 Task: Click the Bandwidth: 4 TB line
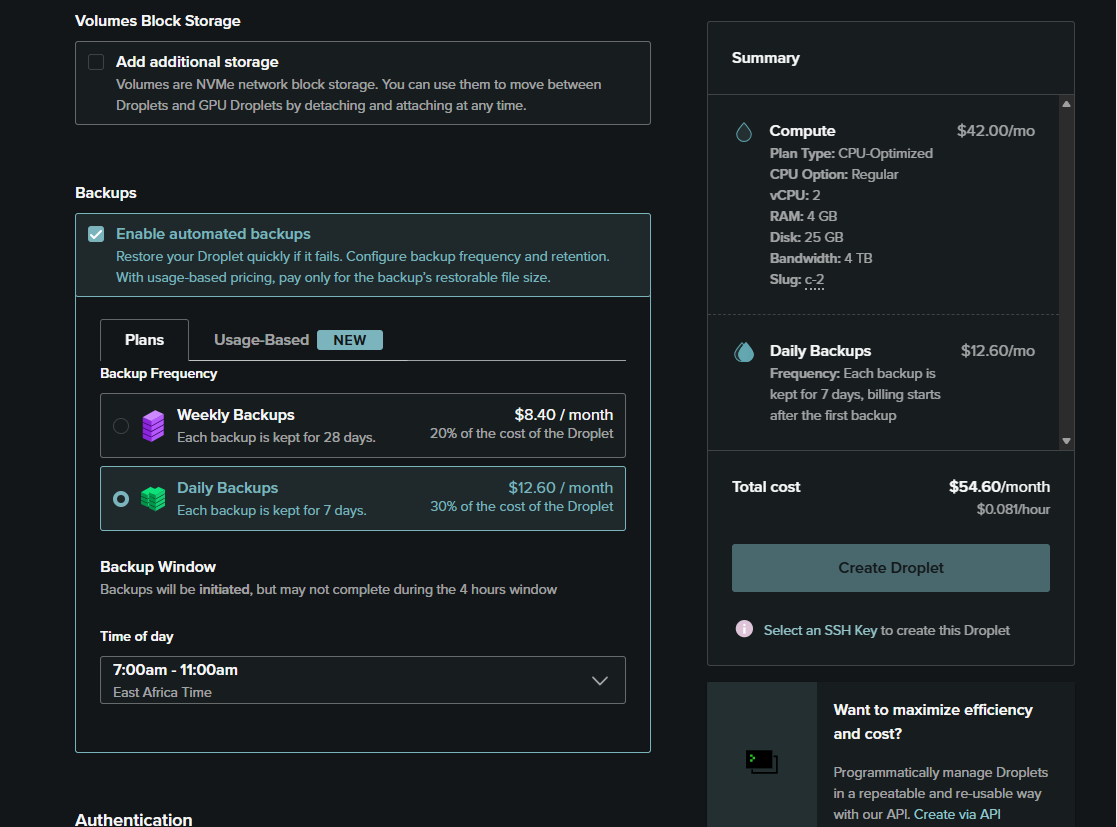coord(821,259)
